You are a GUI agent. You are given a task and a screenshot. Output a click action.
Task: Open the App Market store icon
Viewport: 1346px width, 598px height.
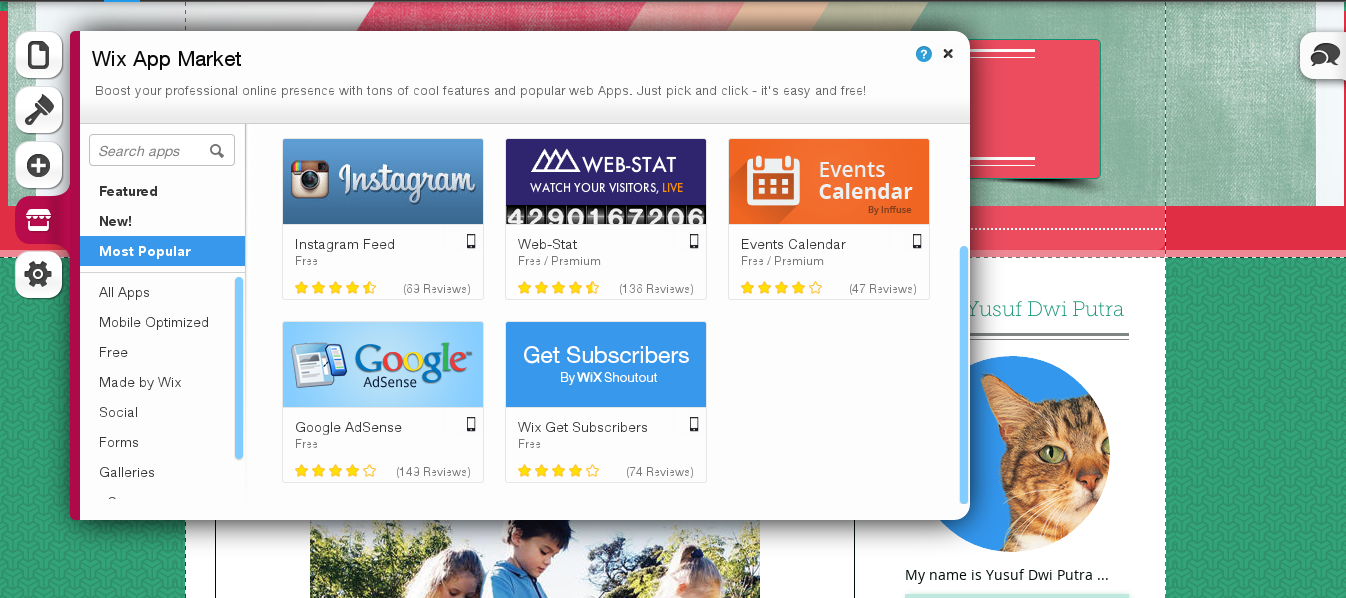[38, 220]
